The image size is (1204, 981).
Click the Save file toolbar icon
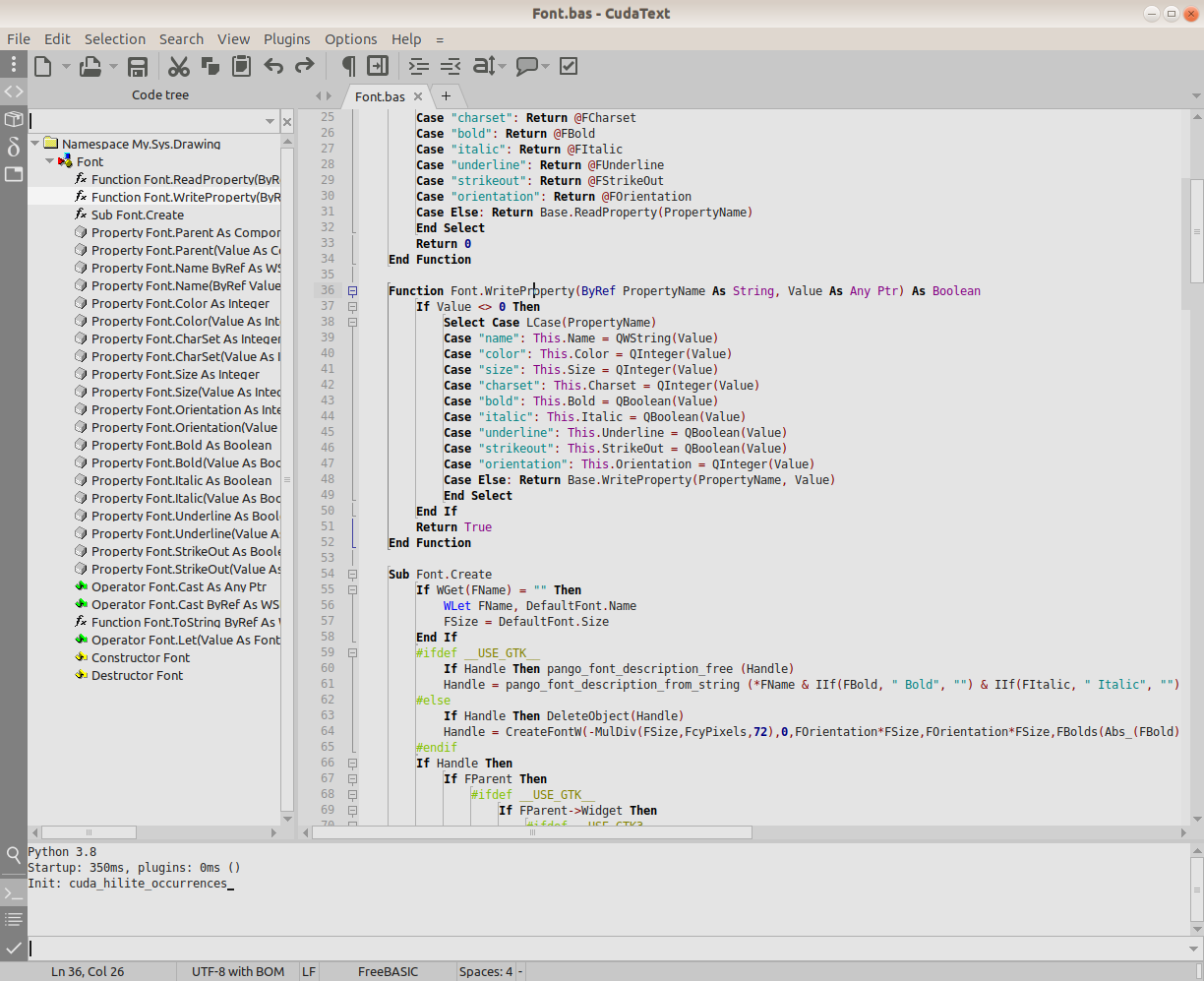tap(138, 67)
